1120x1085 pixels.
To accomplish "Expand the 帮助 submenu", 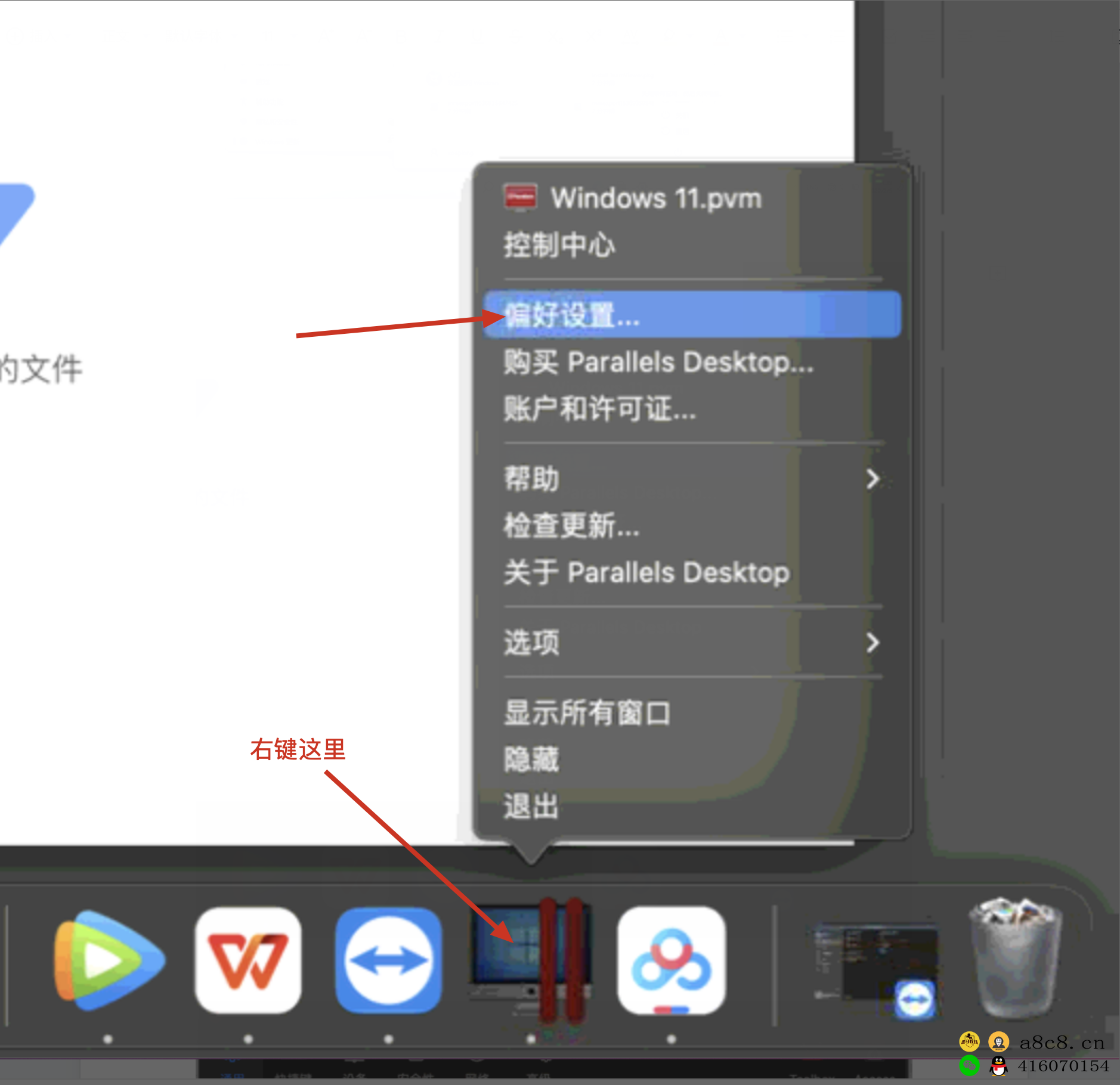I will [692, 479].
